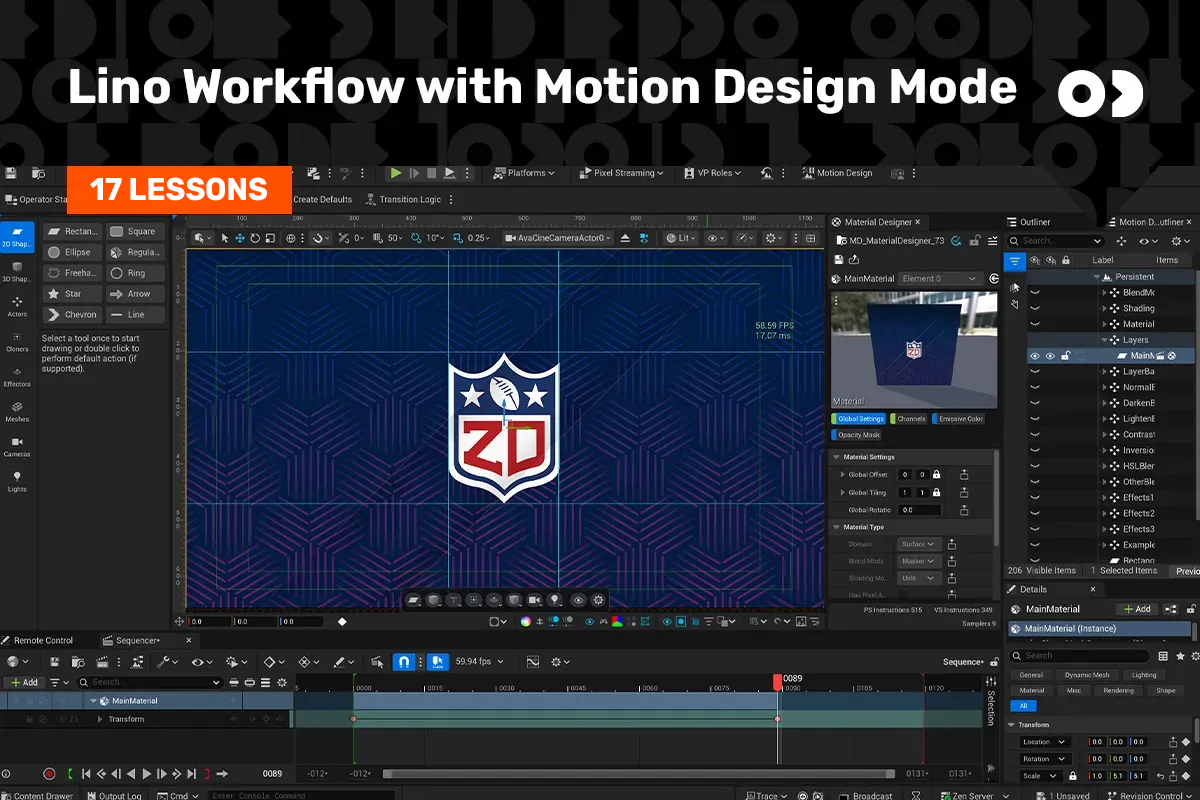
Task: Click the red playhead marker at 0089
Action: (x=777, y=681)
